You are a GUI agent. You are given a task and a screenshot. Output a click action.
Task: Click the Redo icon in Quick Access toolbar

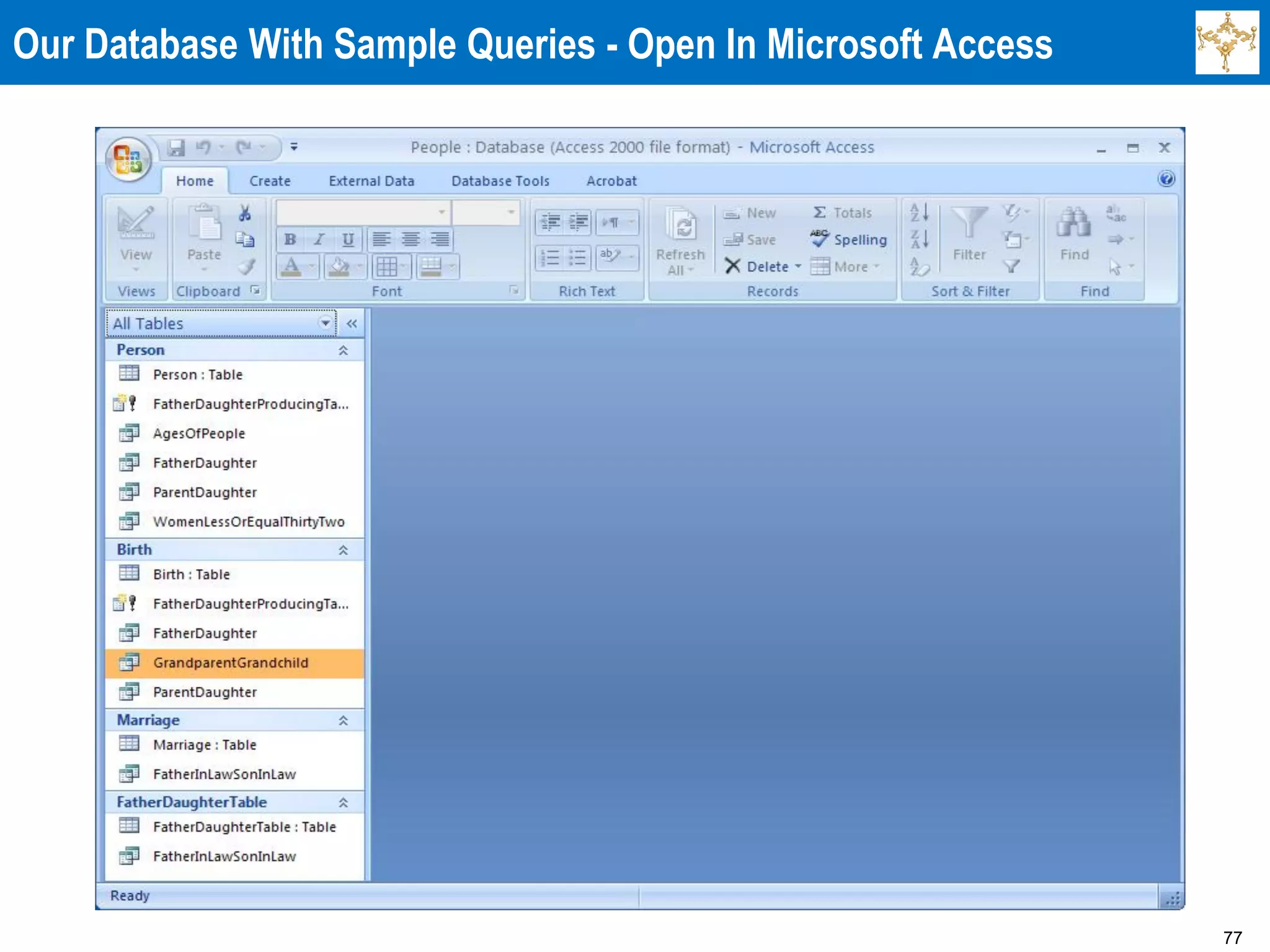coord(244,148)
